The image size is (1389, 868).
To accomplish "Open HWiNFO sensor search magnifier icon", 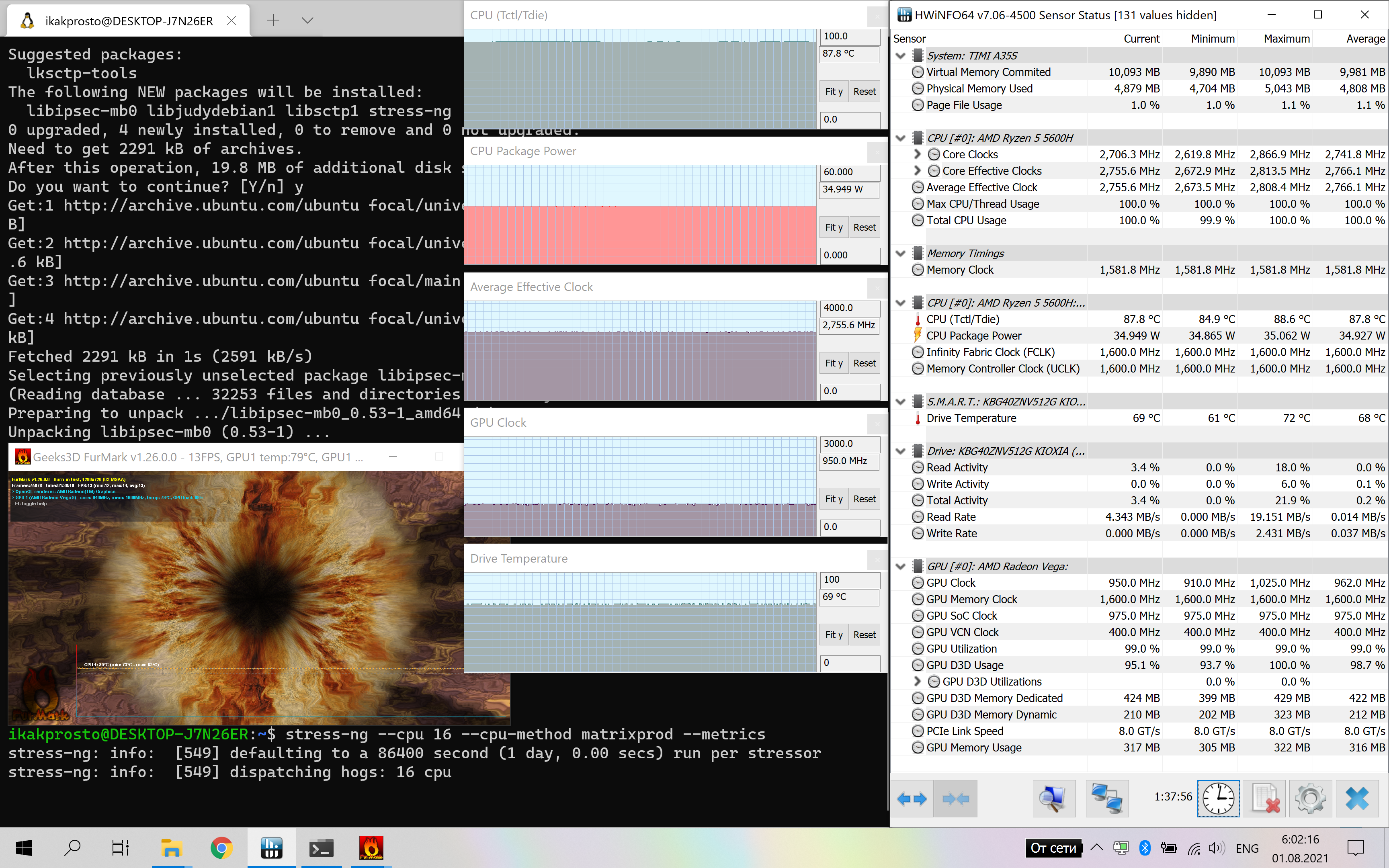I will pos(1054,798).
